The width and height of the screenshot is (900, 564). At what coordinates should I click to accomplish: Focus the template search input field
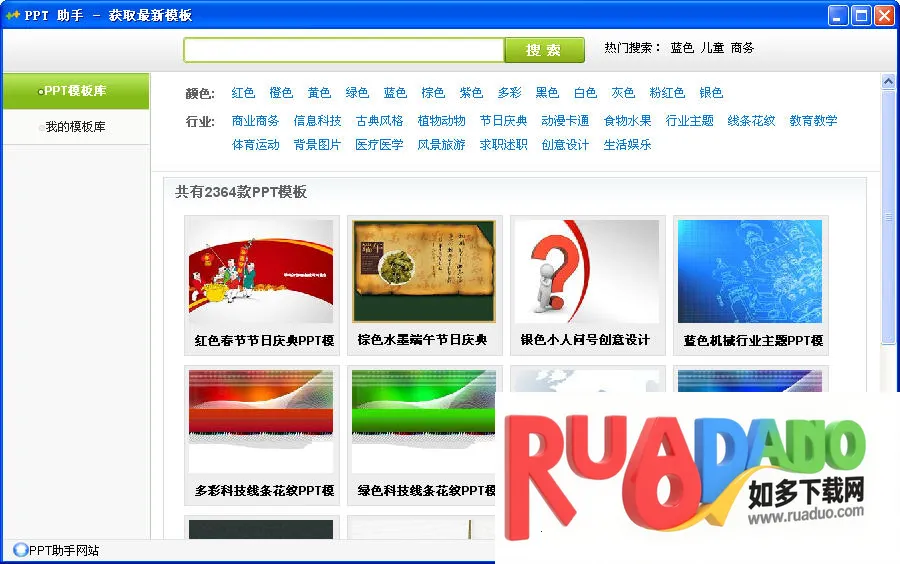point(343,50)
